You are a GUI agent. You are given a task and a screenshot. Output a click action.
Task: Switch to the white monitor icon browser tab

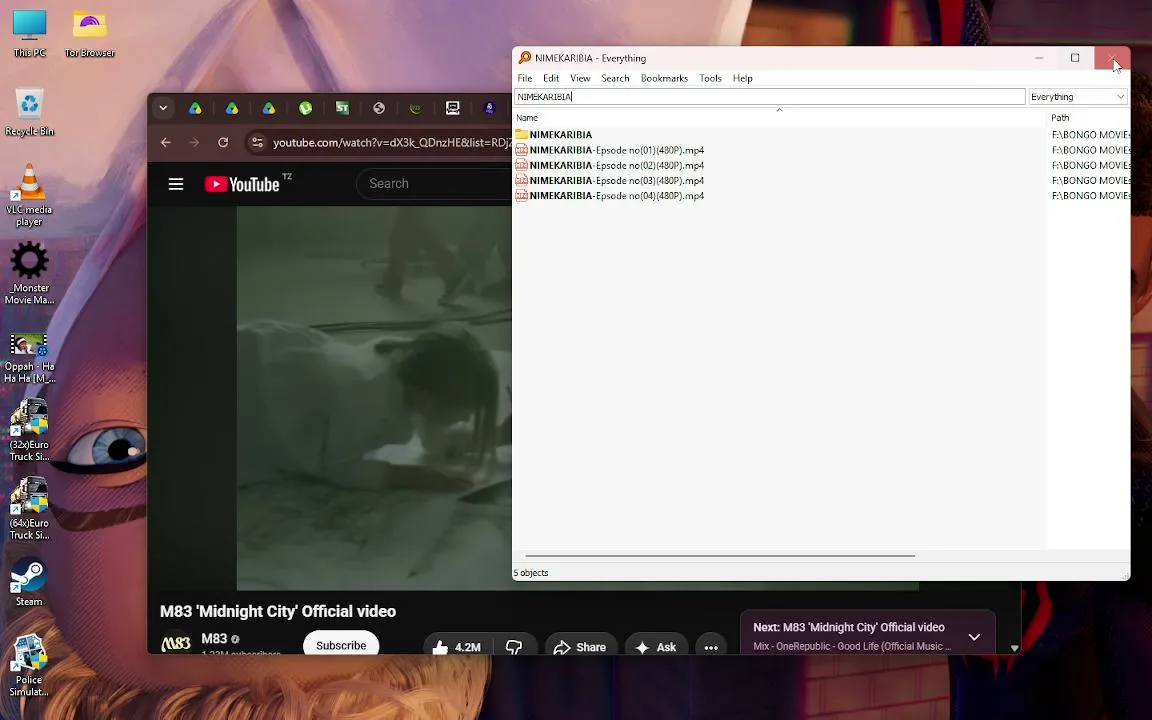453,108
